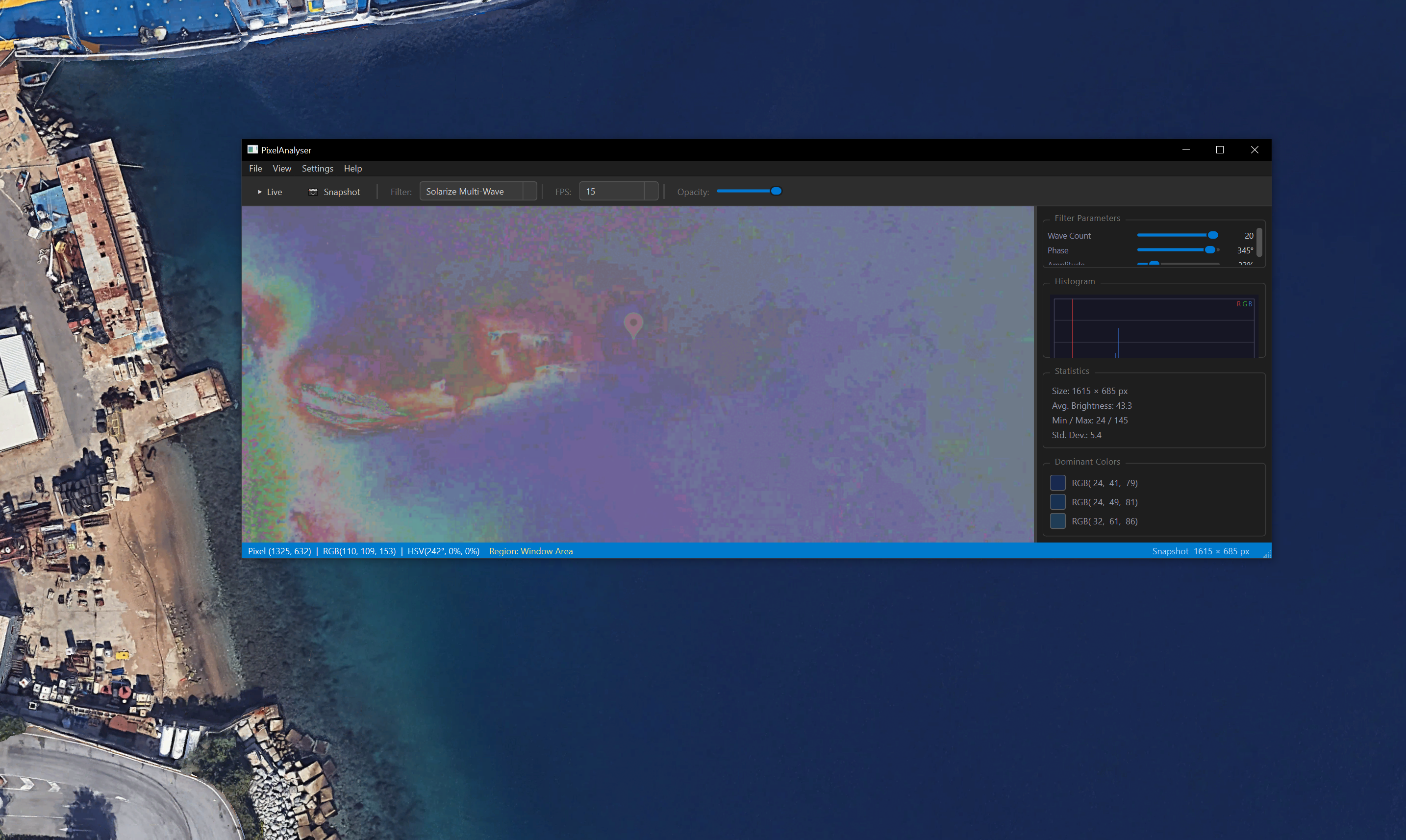This screenshot has width=1406, height=840.
Task: Adjust the Phase slider to change degrees
Action: [1212, 249]
